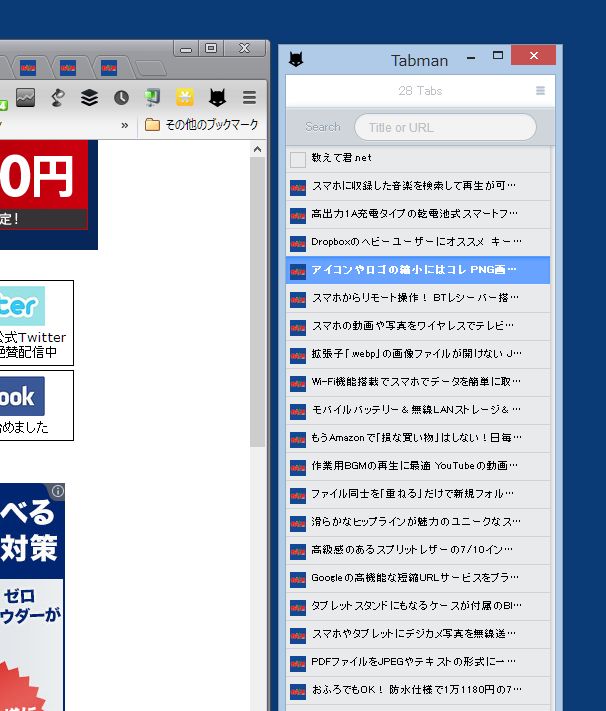Select the 高出力1A充電タイプ tab entry
This screenshot has height=711, width=606.
pos(418,214)
